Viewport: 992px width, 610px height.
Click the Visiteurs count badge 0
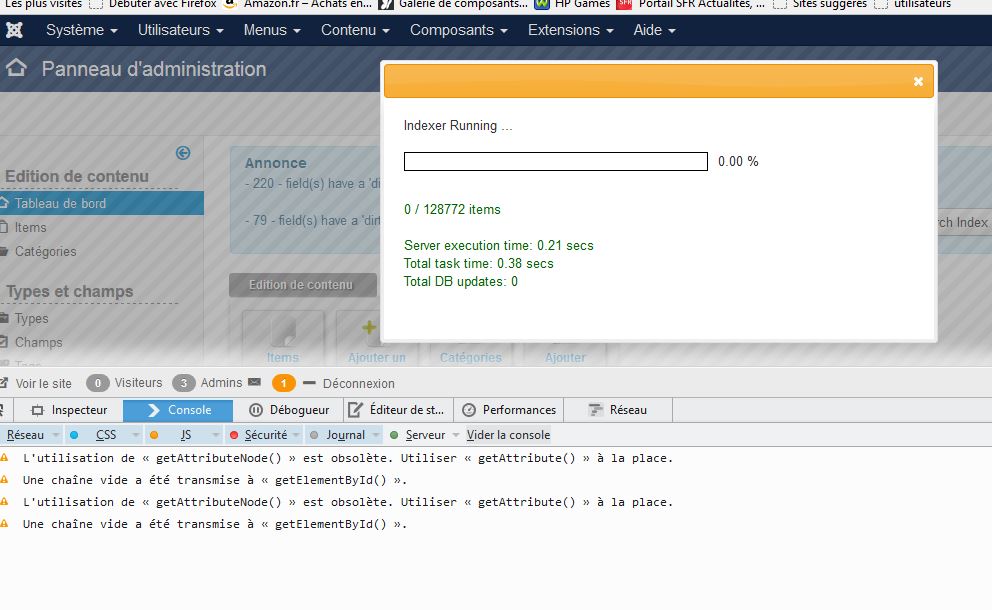click(97, 383)
